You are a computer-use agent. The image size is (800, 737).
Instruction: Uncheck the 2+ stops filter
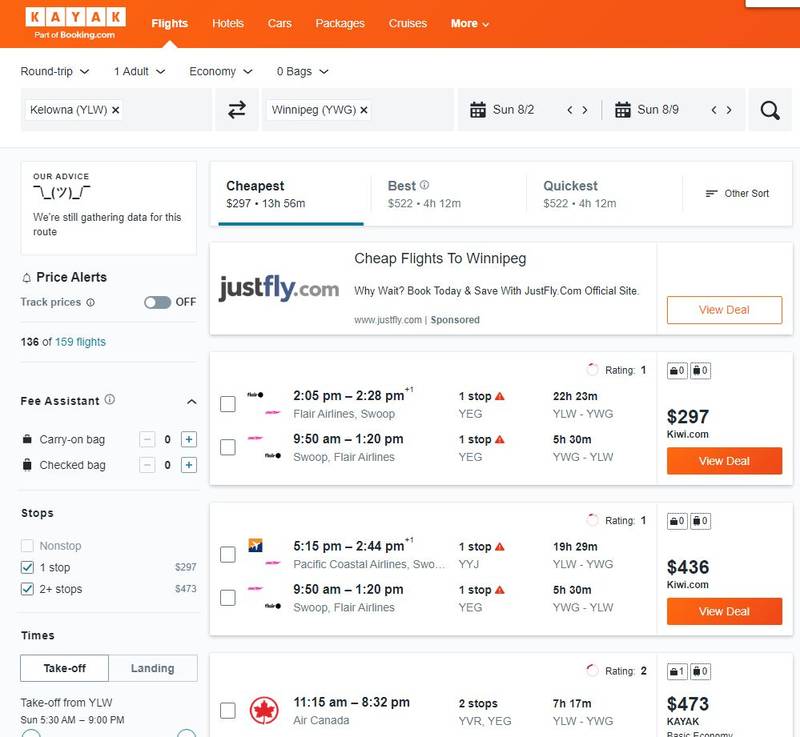click(x=27, y=589)
